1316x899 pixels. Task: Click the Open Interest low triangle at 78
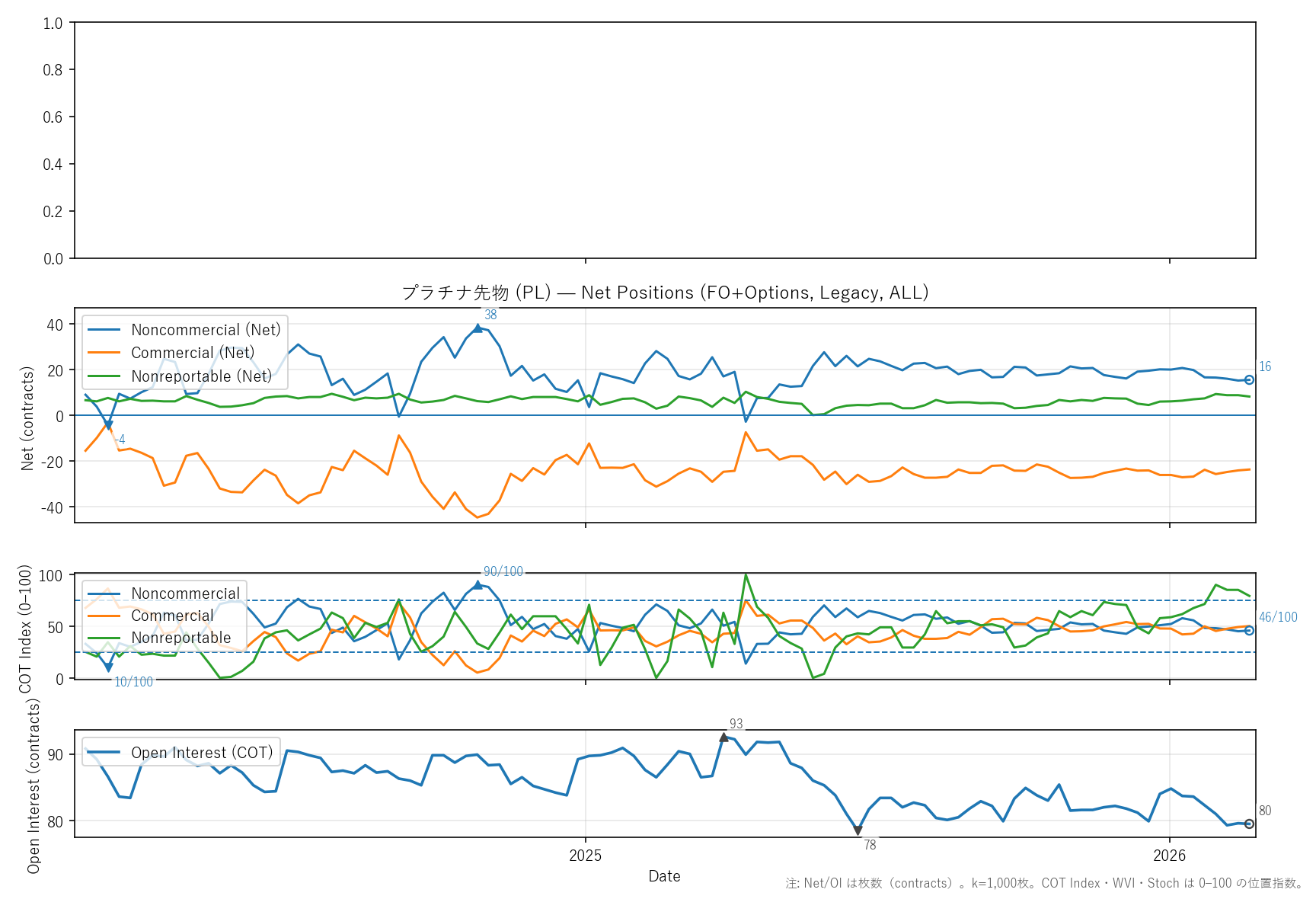click(x=858, y=830)
